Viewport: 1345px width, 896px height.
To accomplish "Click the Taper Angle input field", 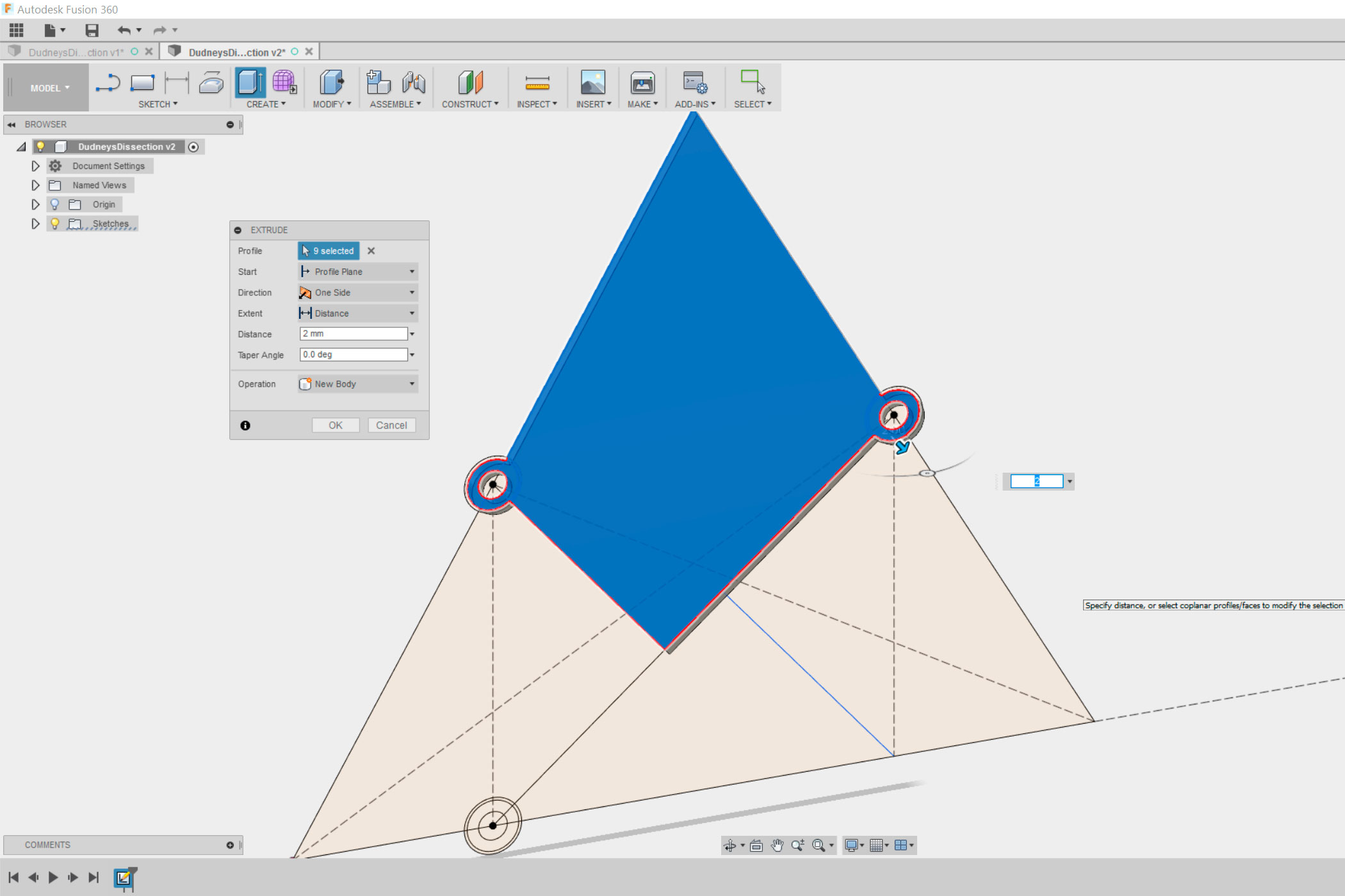I will pos(353,355).
